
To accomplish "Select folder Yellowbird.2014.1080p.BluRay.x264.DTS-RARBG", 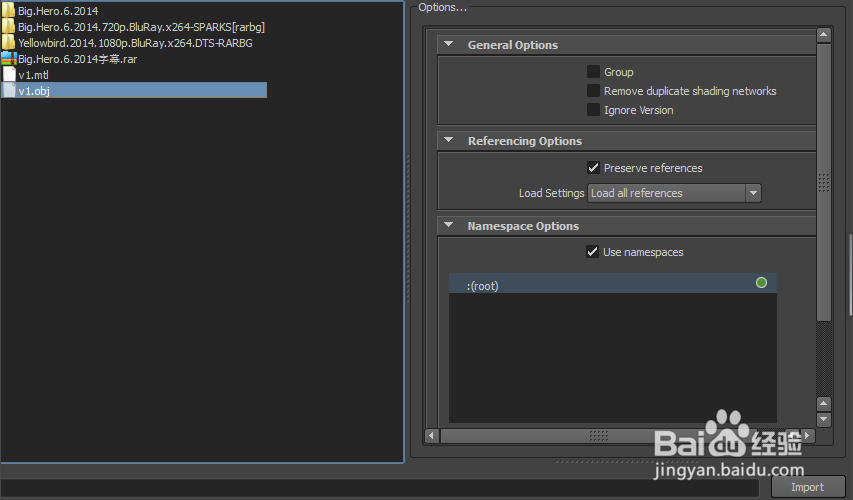I will click(135, 42).
